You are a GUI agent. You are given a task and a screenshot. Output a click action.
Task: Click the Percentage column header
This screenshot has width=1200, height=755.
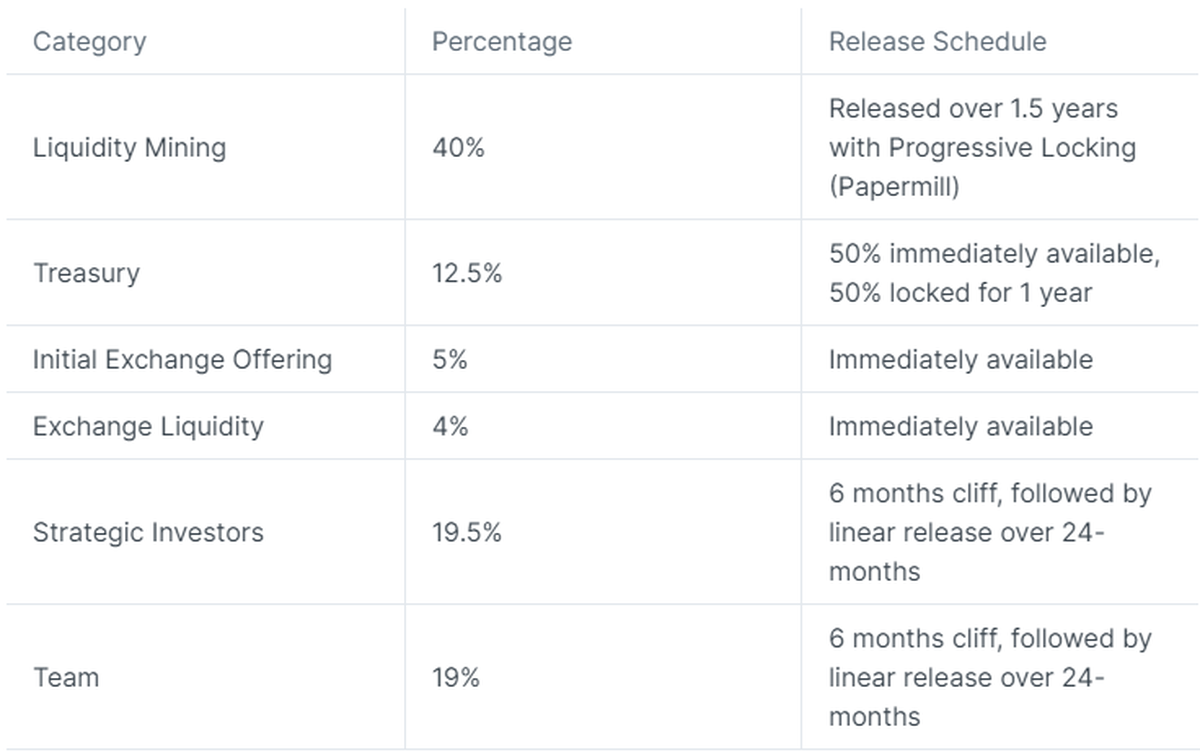click(502, 42)
